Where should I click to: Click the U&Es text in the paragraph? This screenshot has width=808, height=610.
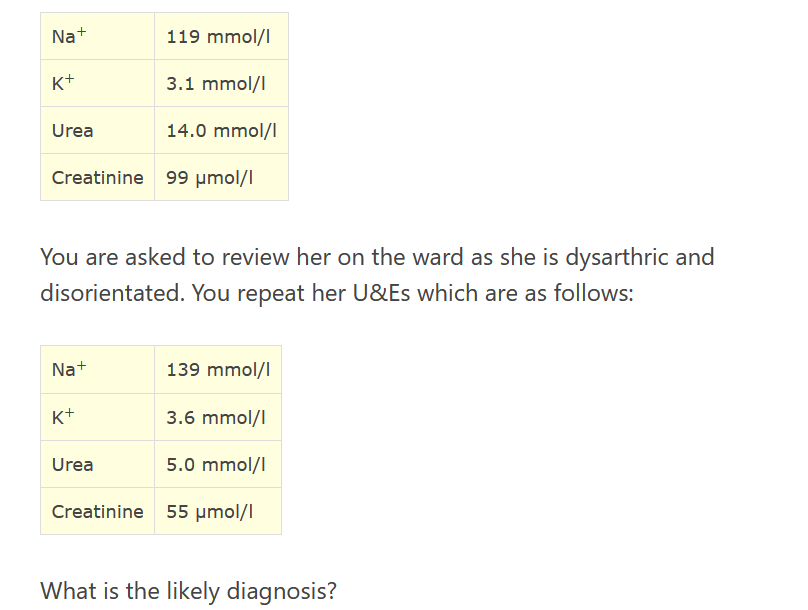click(381, 293)
